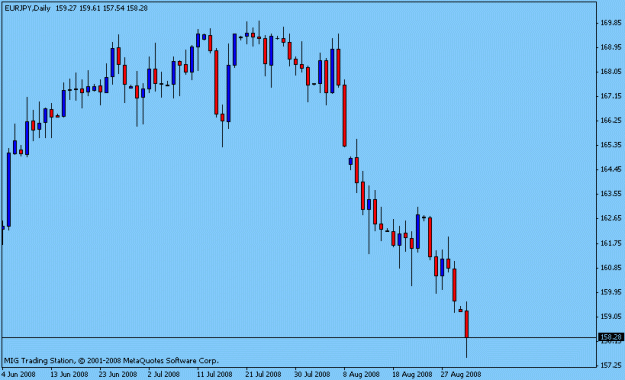Screen dimensions: 625x380
Task: Click the 23 Jun 2008 date label
Action: click(118, 374)
